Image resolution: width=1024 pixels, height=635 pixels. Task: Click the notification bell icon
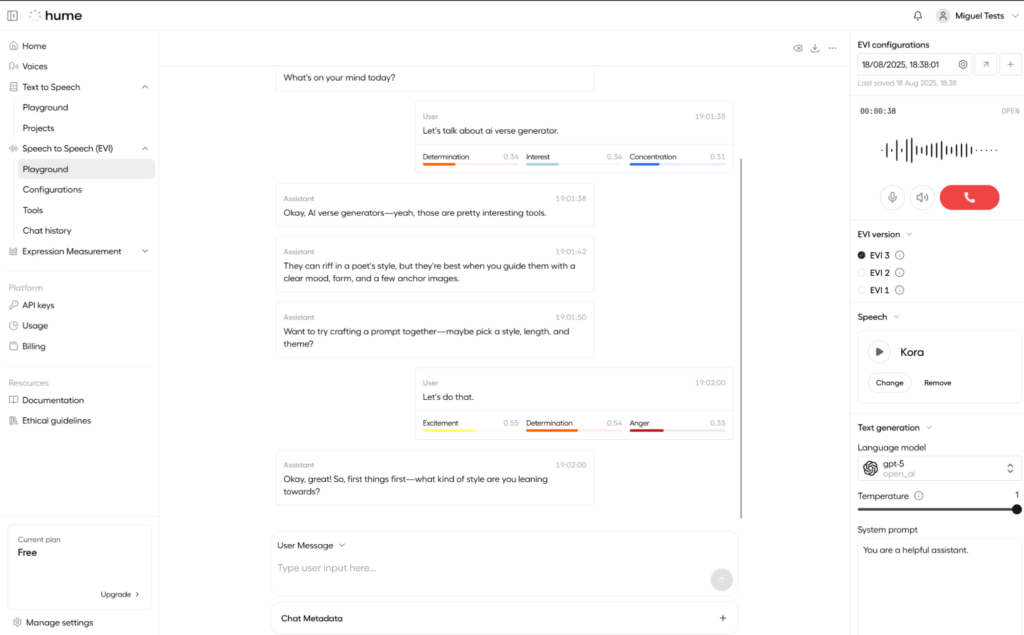918,16
